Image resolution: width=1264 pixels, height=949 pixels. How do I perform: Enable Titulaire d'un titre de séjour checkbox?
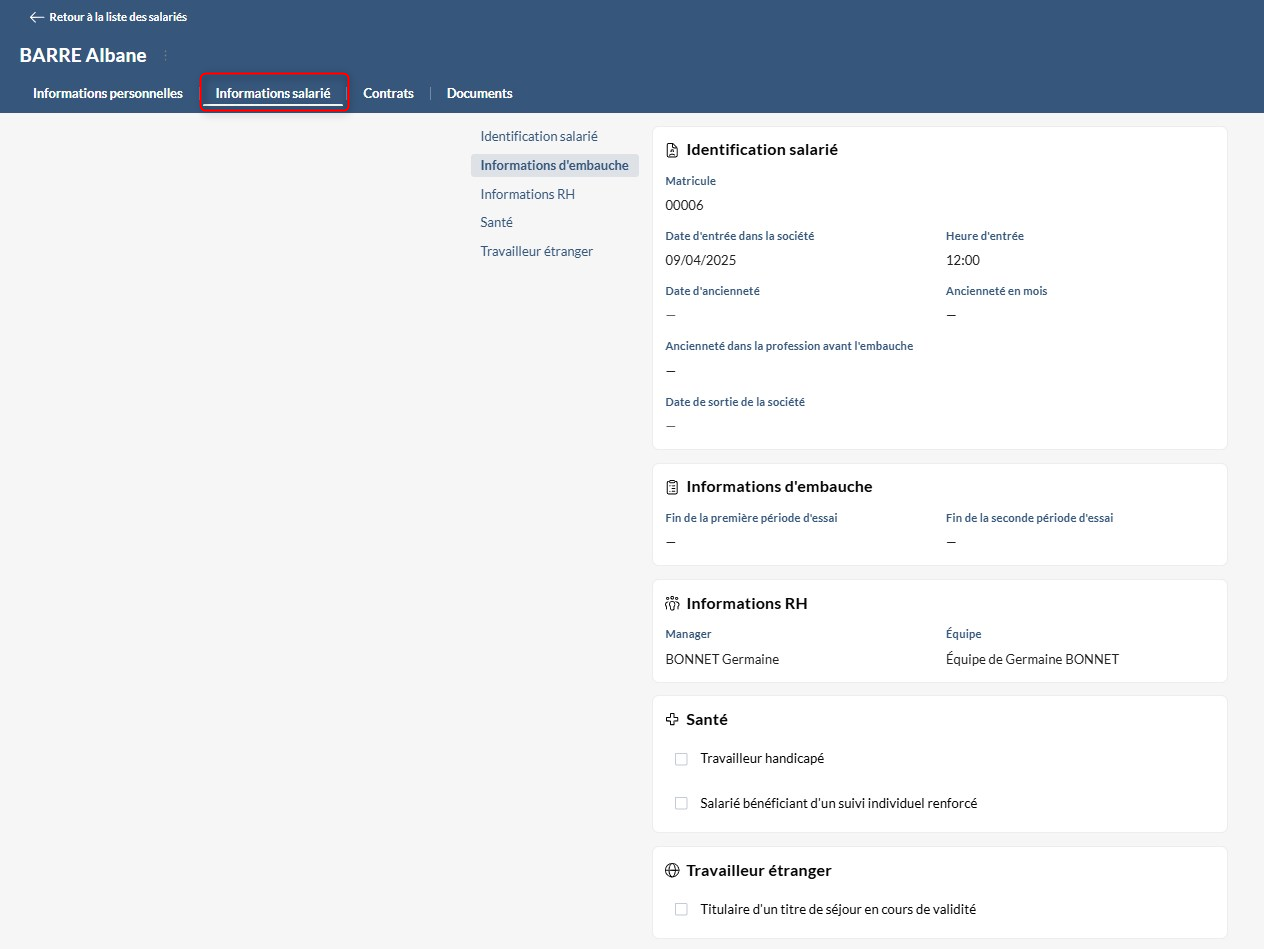tap(681, 910)
